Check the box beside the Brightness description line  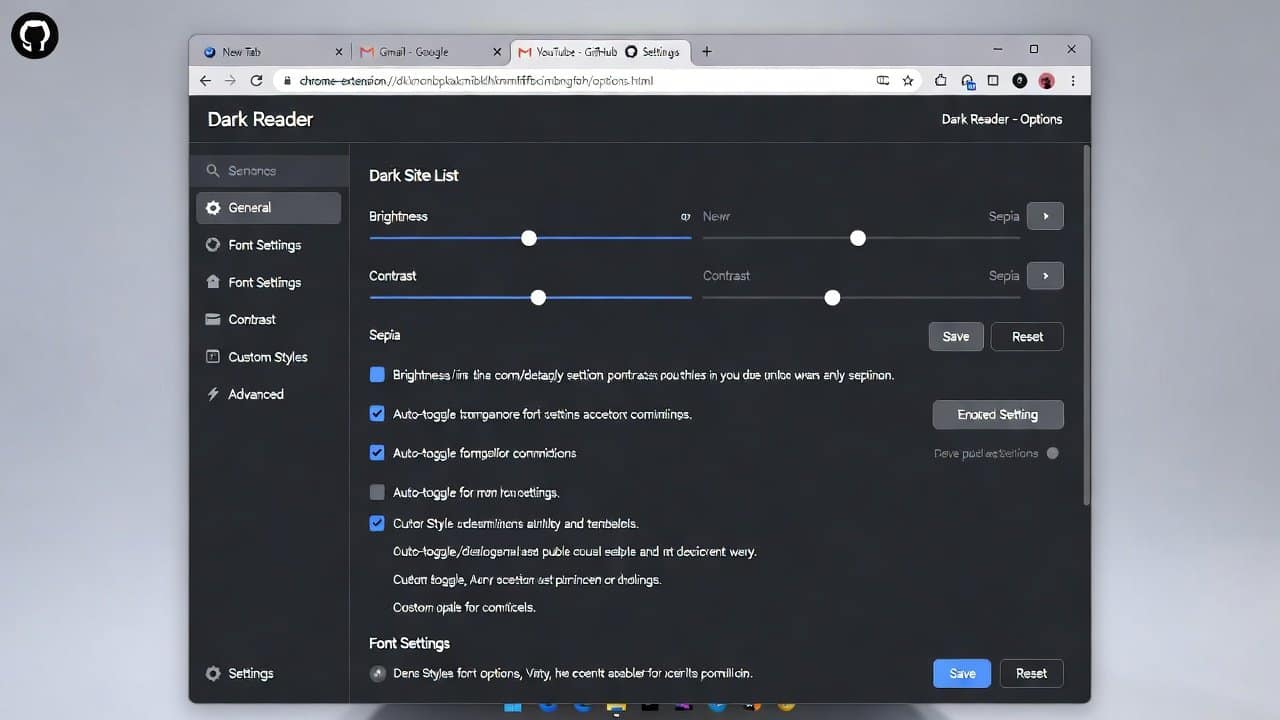click(x=377, y=375)
